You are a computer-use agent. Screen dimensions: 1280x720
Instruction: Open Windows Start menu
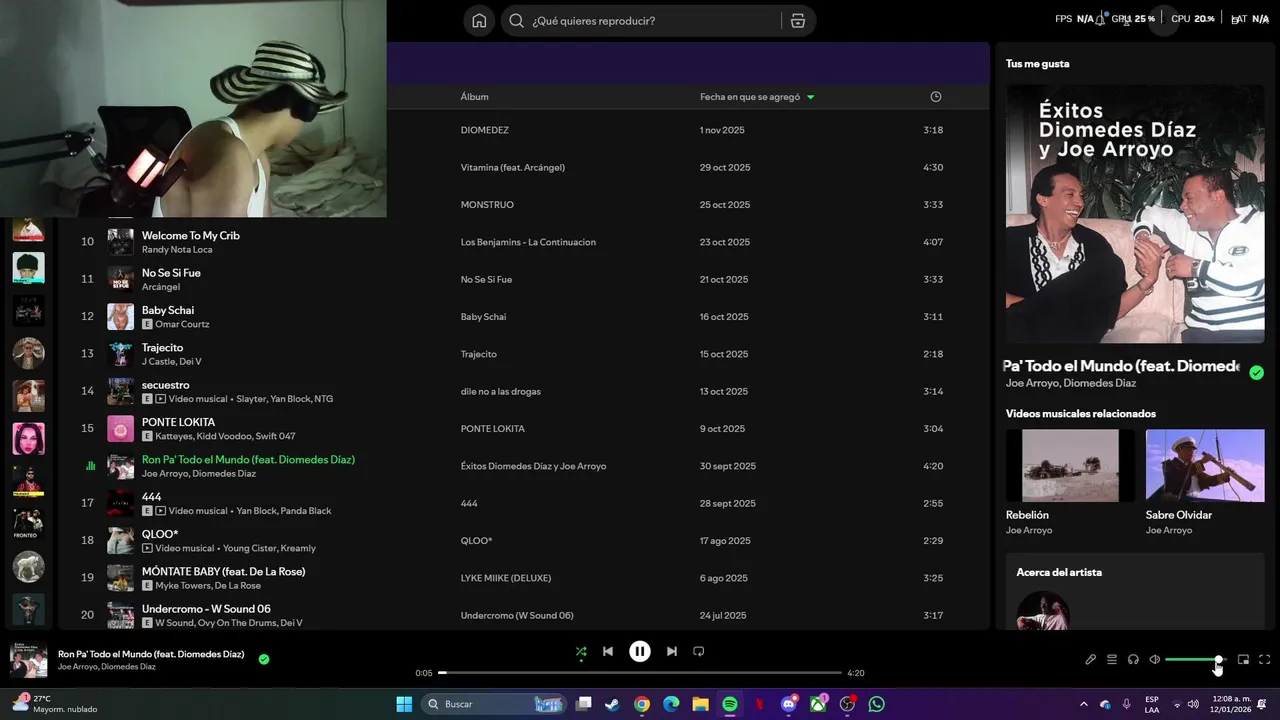click(404, 704)
